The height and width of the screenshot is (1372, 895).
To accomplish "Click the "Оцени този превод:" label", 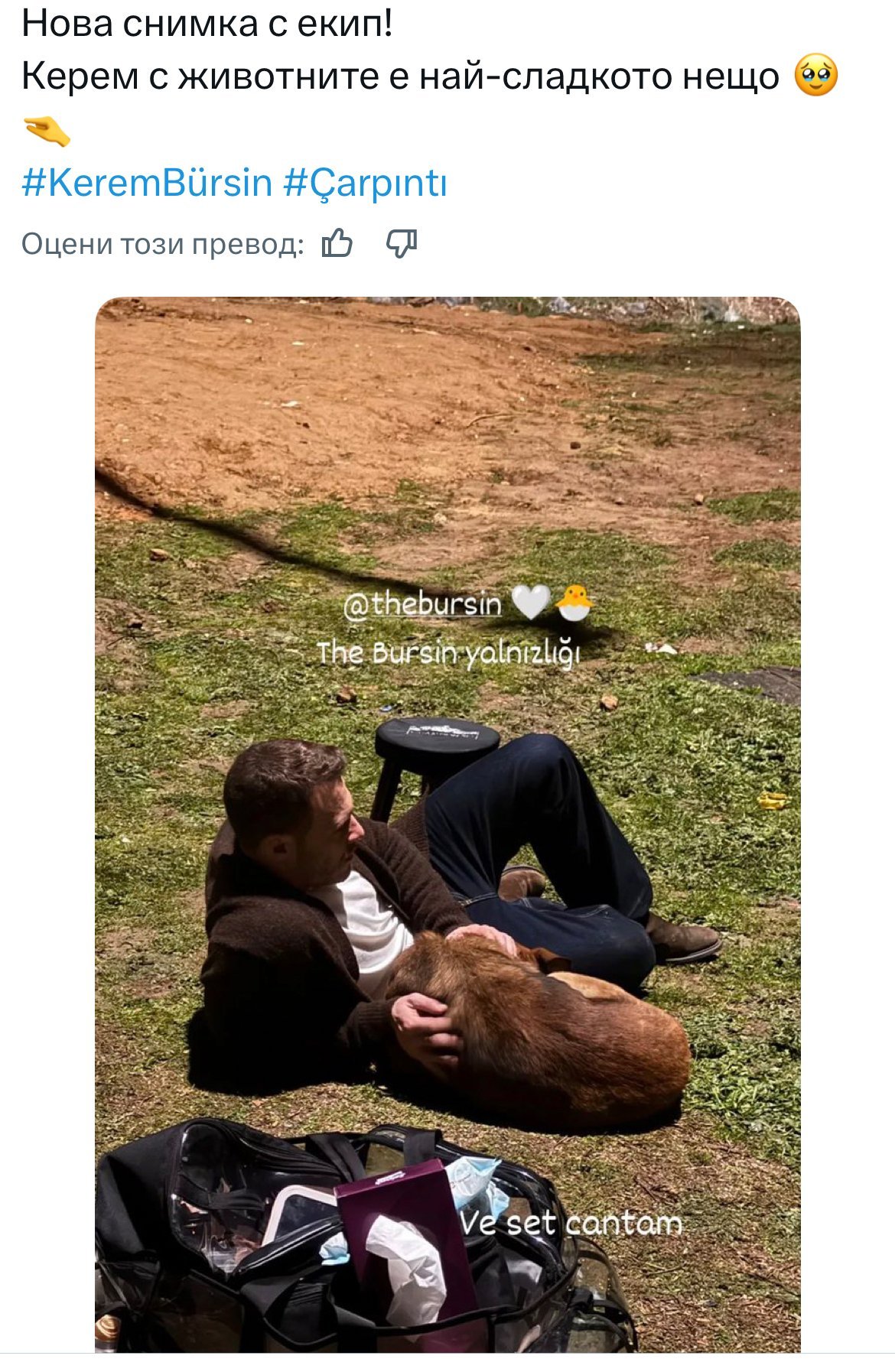I will coord(162,244).
